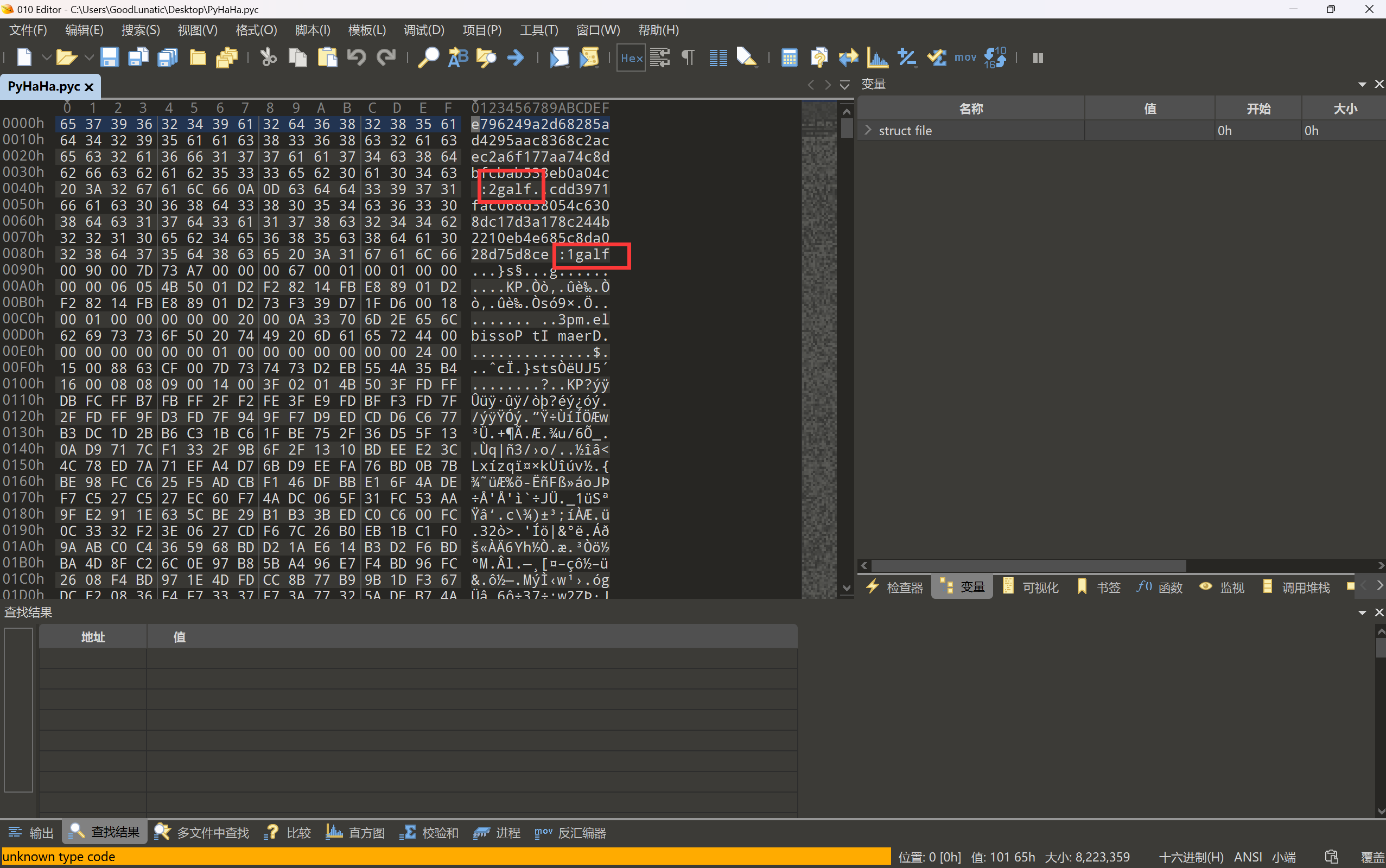Toggle column mode with the lines icon
1386x868 pixels.
(x=717, y=58)
